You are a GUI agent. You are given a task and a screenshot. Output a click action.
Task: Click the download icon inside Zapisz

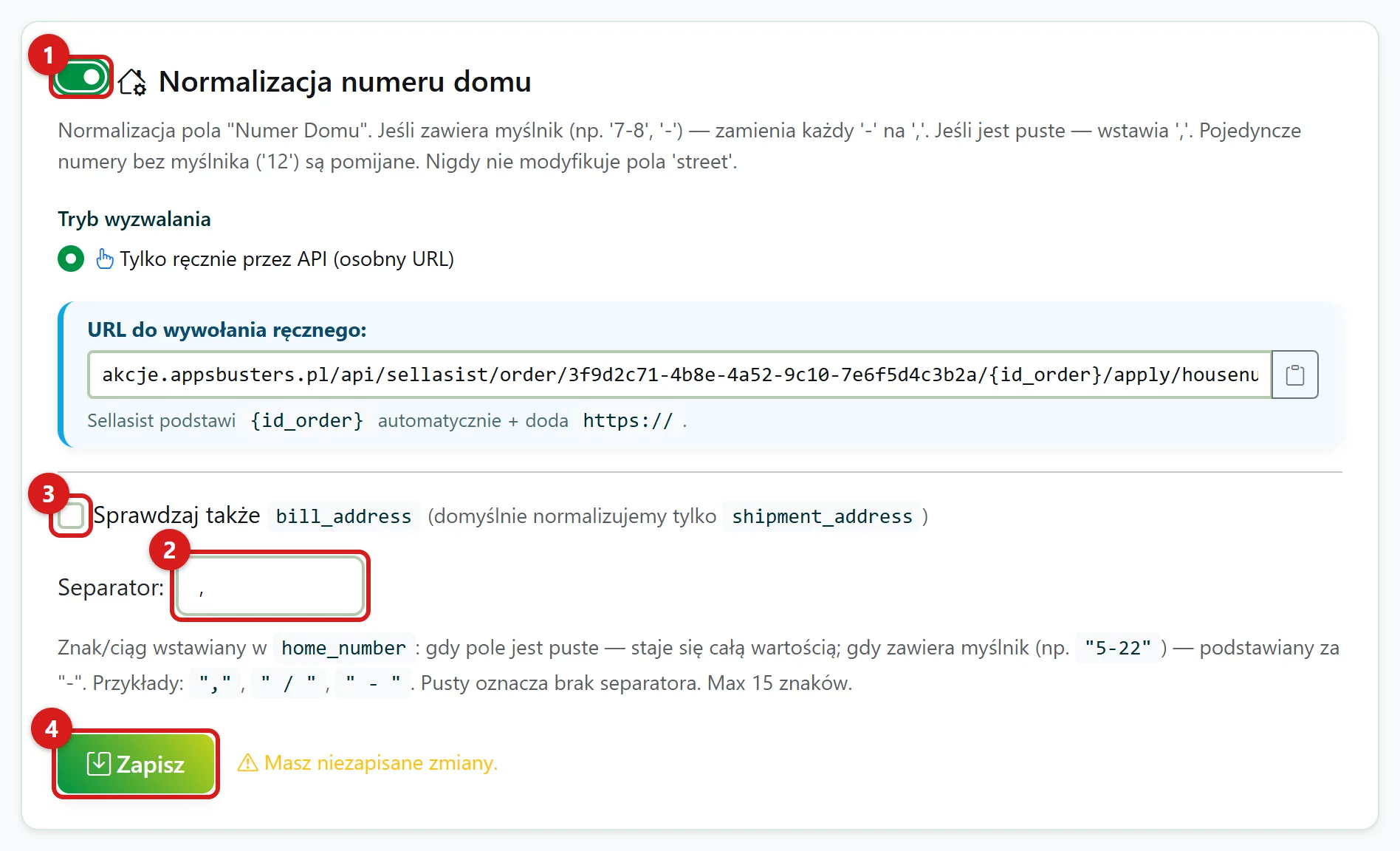(99, 763)
